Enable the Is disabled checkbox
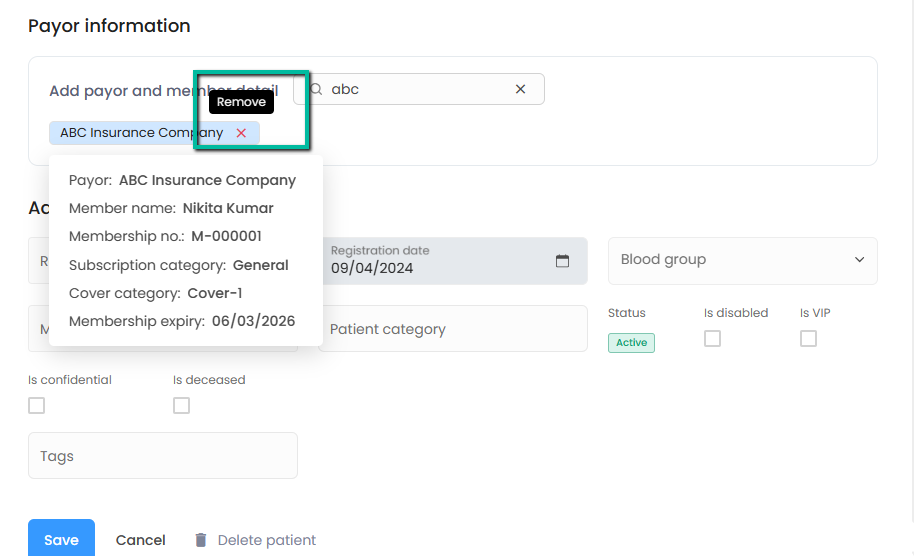 coord(712,339)
